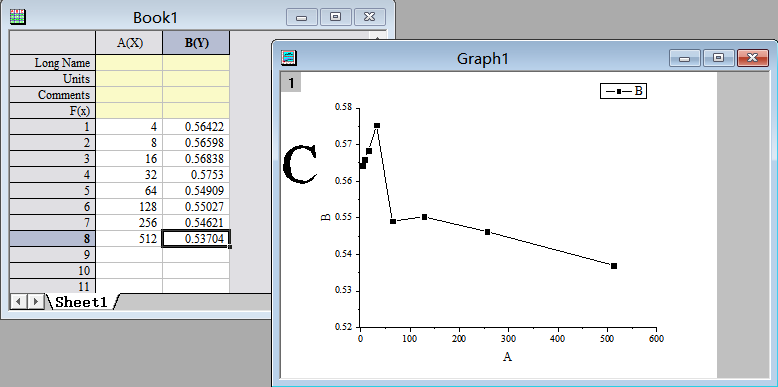The width and height of the screenshot is (778, 387).
Task: Select row header 3
Action: (x=53, y=159)
